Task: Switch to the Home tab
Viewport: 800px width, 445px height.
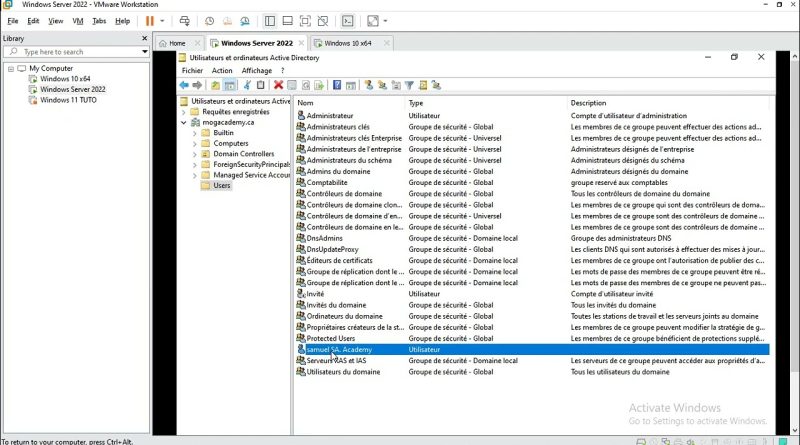Action: [x=179, y=43]
